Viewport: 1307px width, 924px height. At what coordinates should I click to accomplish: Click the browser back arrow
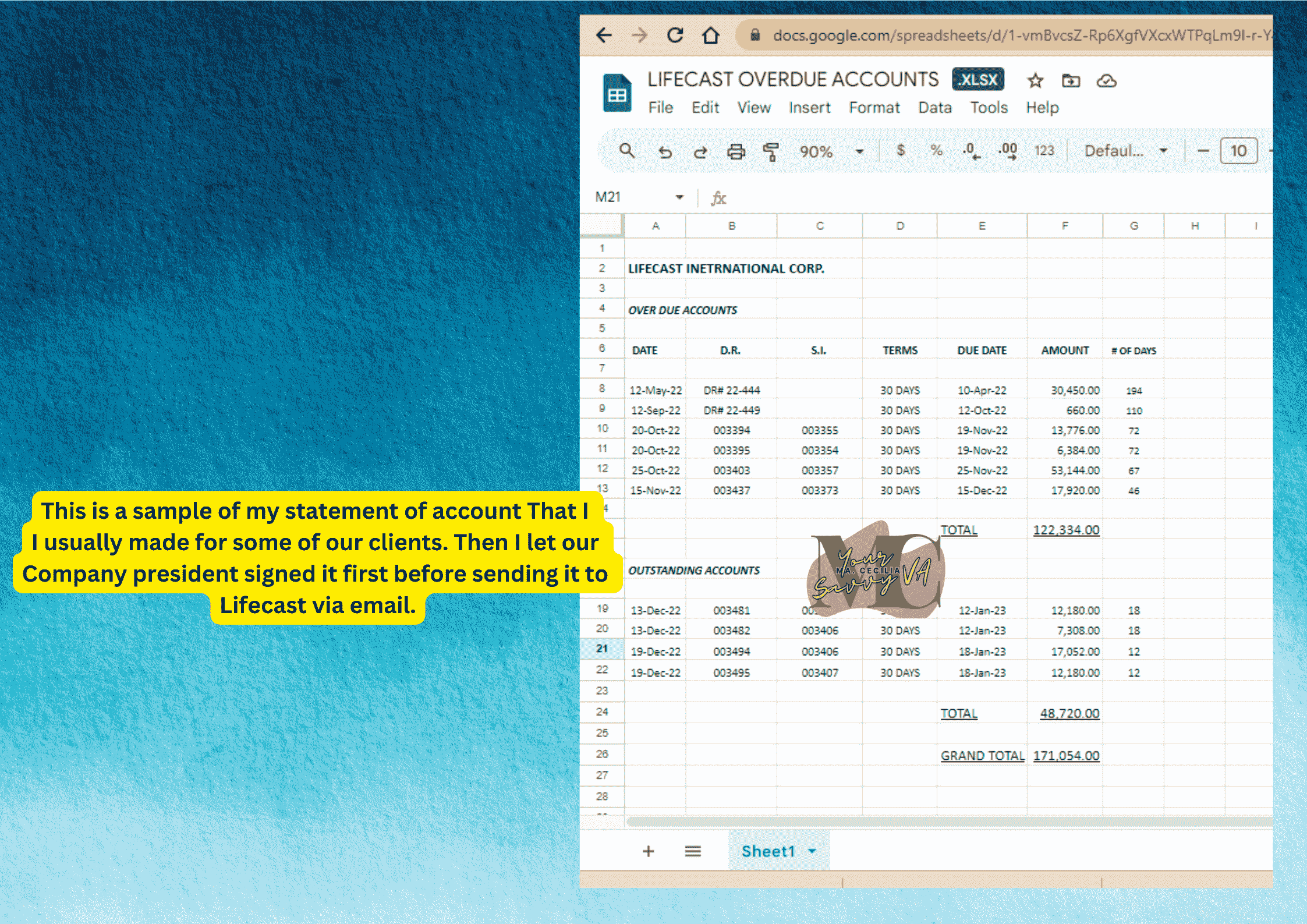pos(604,36)
